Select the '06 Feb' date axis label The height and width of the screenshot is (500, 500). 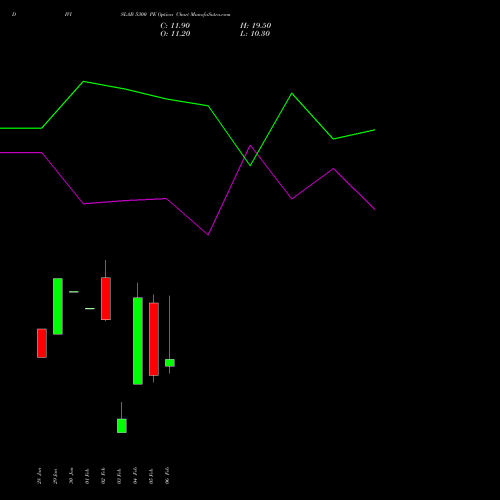(x=167, y=476)
